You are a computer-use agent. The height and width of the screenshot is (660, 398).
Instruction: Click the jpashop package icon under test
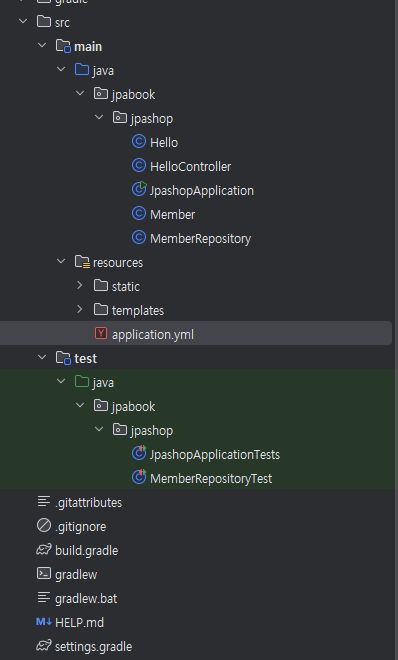click(x=119, y=429)
